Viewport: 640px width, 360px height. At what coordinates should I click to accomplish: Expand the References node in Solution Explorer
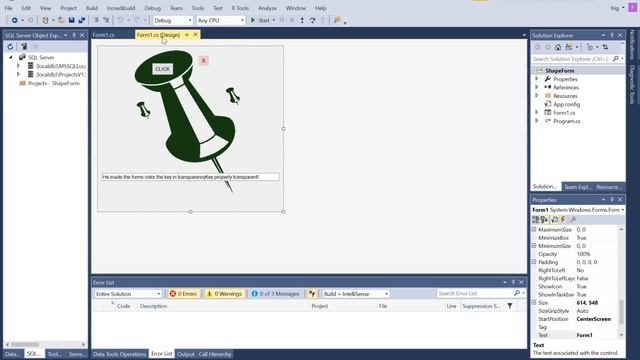537,87
